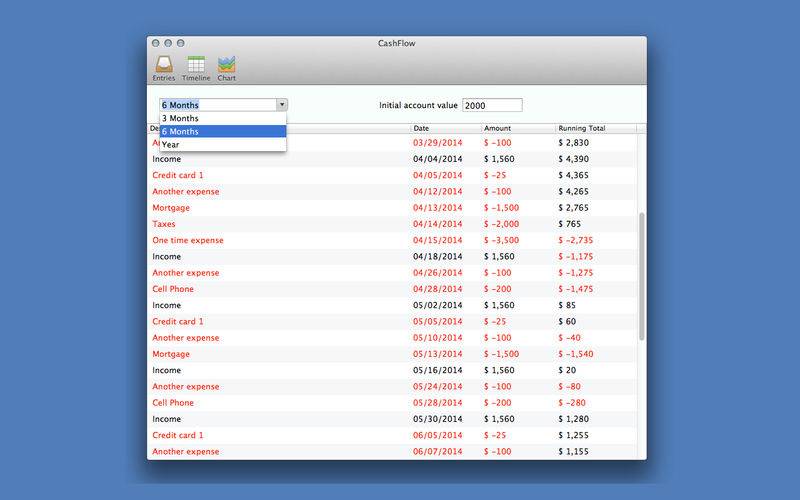The width and height of the screenshot is (800, 500).
Task: Select the Credit card 1 row dated 04/05/2014
Action: [392, 175]
